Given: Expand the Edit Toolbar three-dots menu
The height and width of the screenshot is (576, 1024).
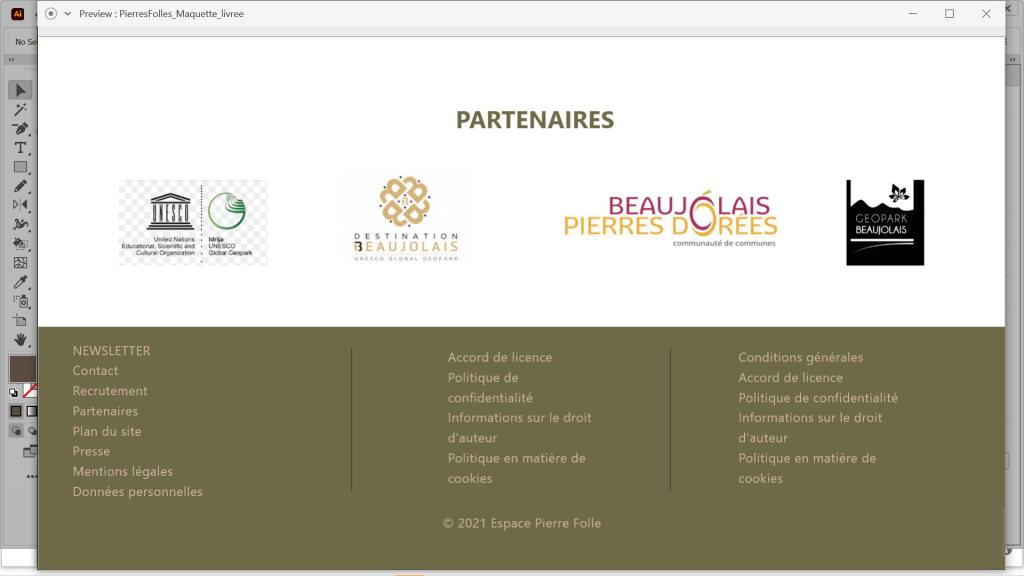Looking at the screenshot, I should 30,476.
